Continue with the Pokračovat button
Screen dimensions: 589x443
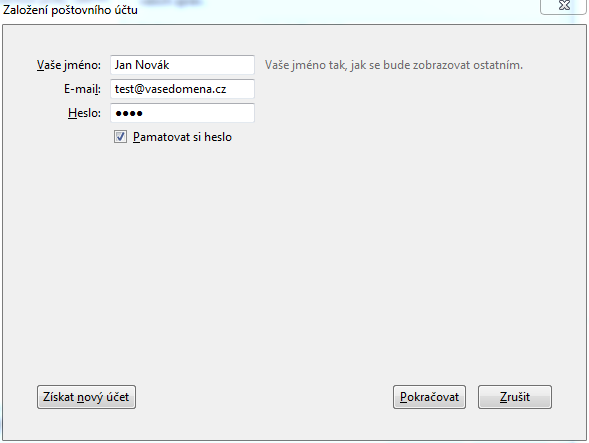pyautogui.click(x=429, y=397)
